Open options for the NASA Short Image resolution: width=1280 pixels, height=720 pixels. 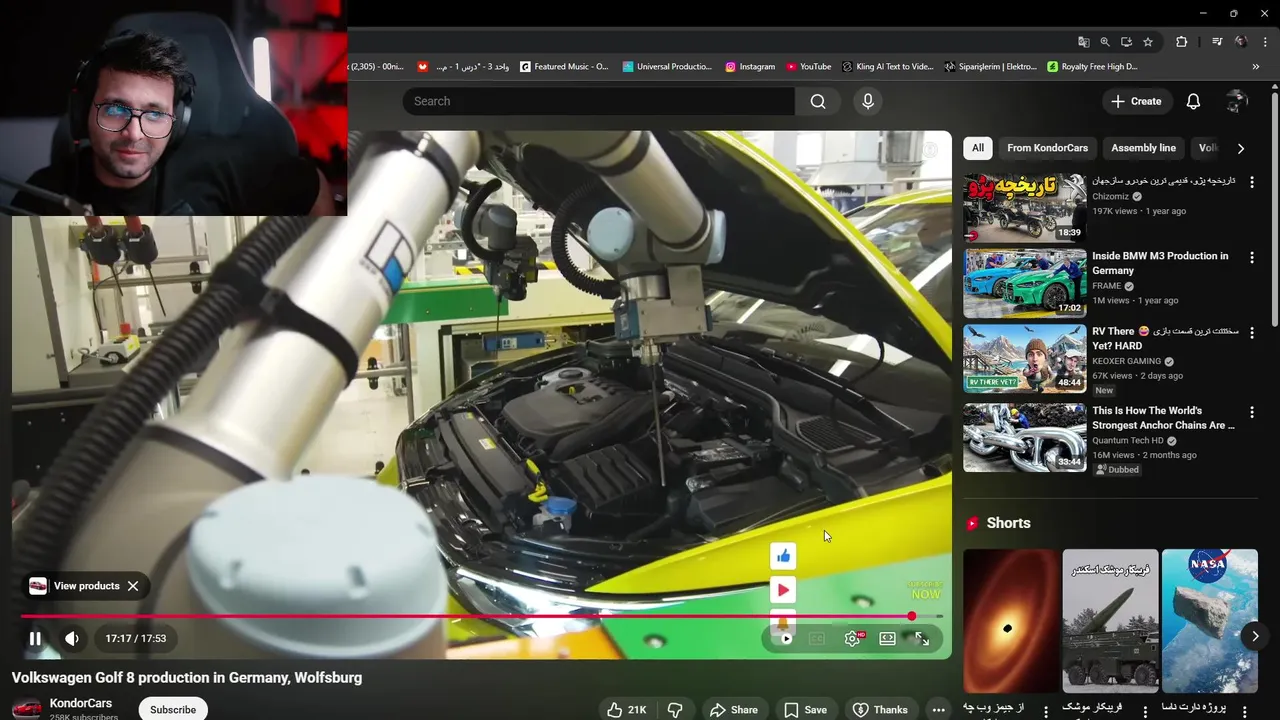[x=1244, y=711]
